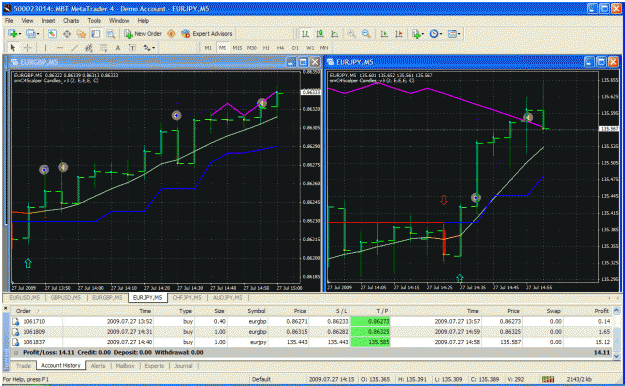Draw a horizontal line tool
625x386 pixels.
(60, 48)
